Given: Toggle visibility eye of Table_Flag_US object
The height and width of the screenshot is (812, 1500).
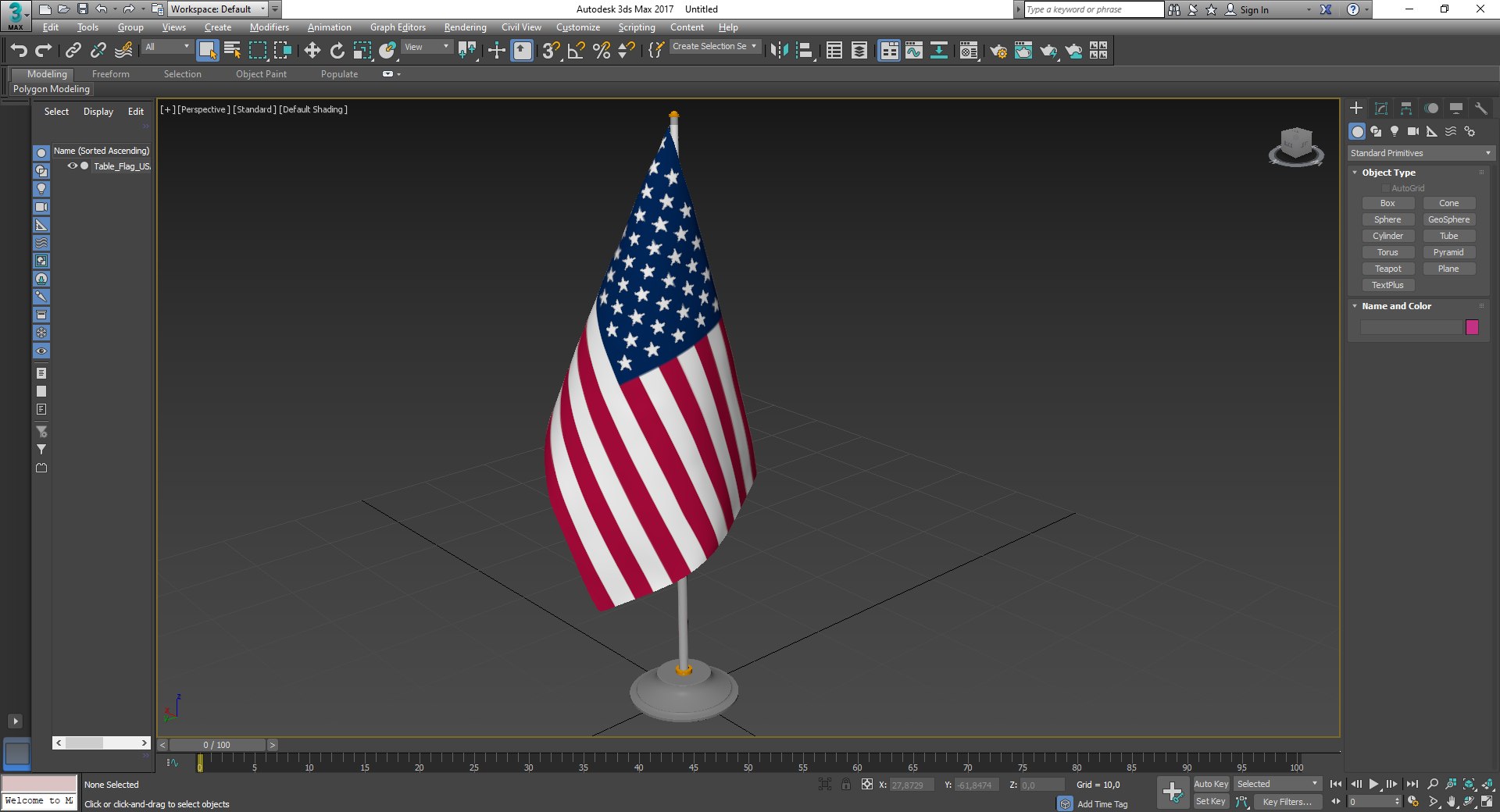Looking at the screenshot, I should coord(72,166).
